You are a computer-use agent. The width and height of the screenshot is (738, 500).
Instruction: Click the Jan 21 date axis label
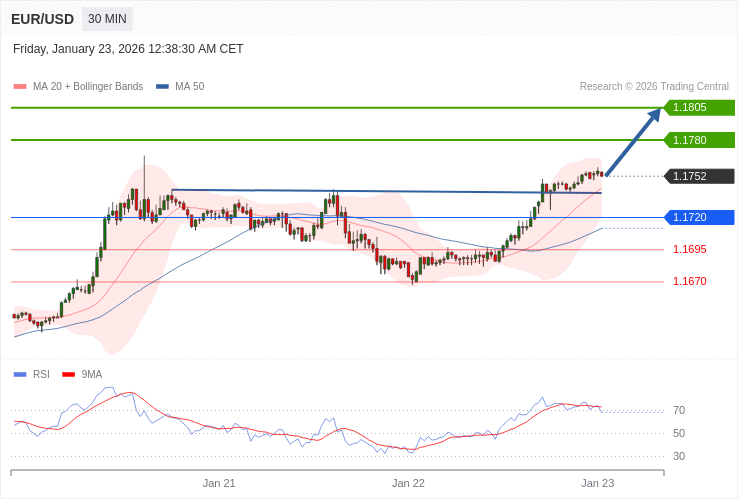(219, 483)
